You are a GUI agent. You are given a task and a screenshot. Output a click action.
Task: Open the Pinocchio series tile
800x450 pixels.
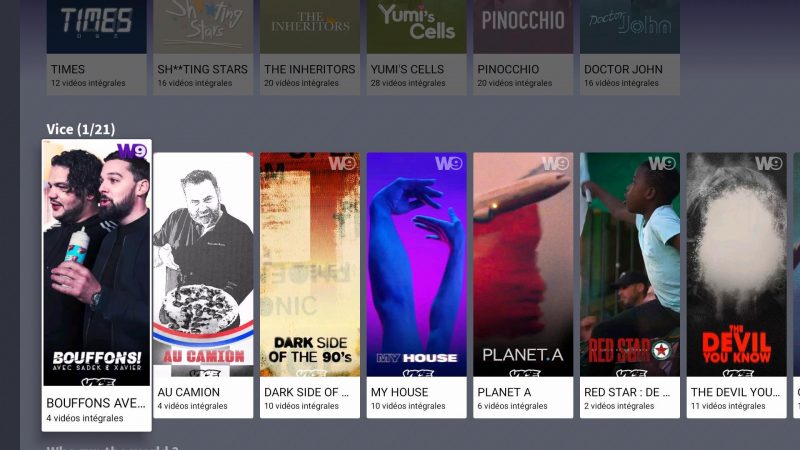523,47
